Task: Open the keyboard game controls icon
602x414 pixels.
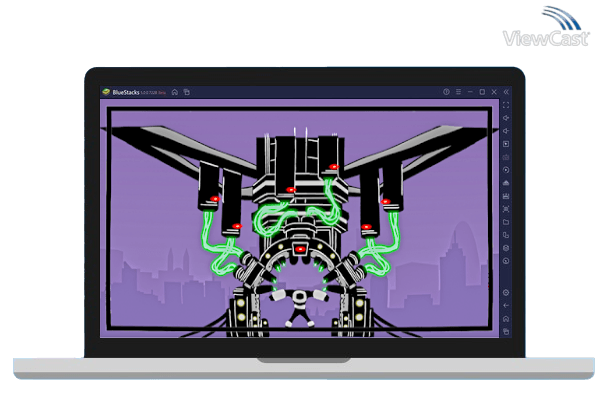Action: (506, 157)
